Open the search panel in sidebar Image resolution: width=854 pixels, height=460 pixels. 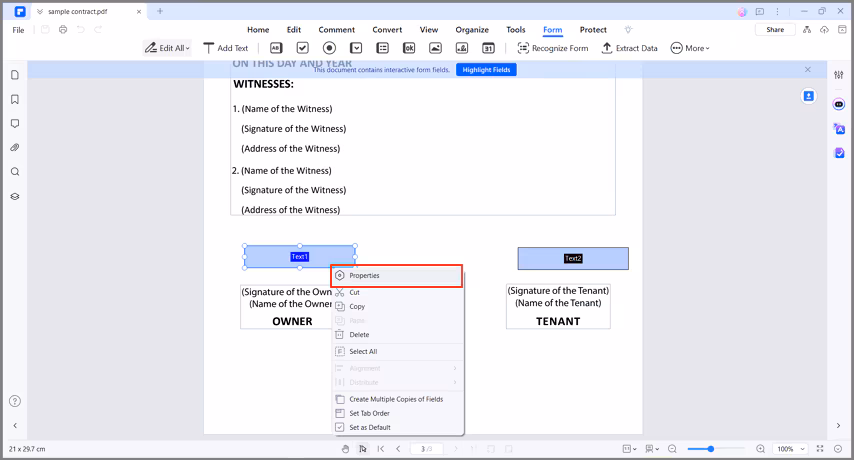[15, 172]
